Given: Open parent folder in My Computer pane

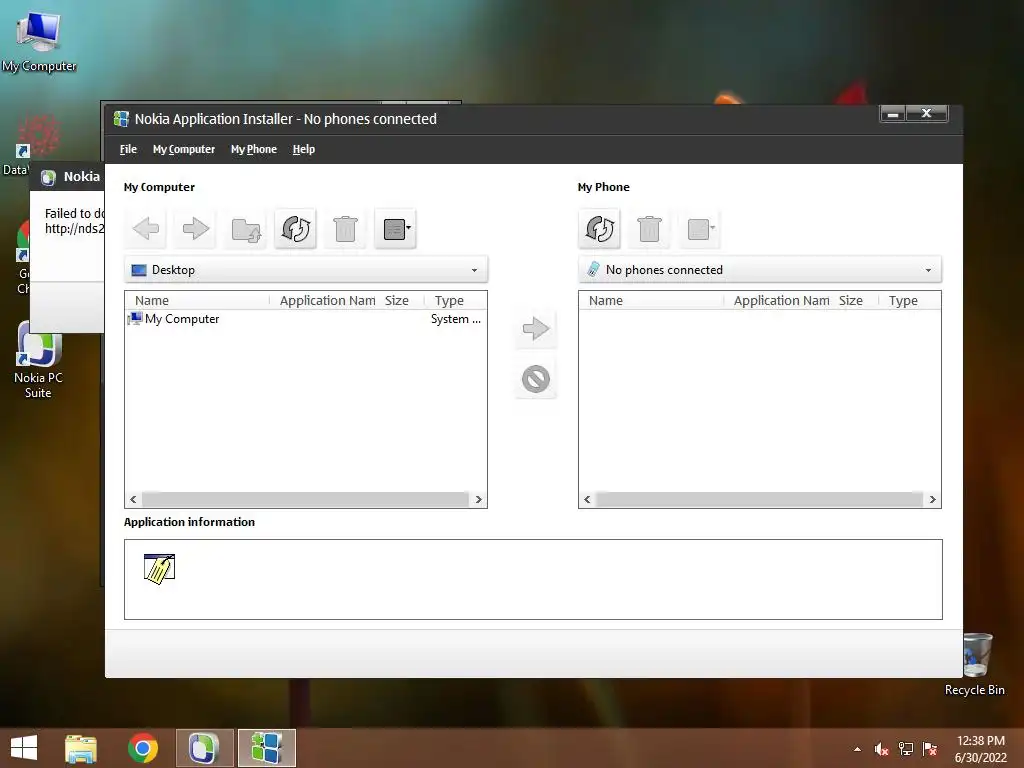Looking at the screenshot, I should point(246,229).
